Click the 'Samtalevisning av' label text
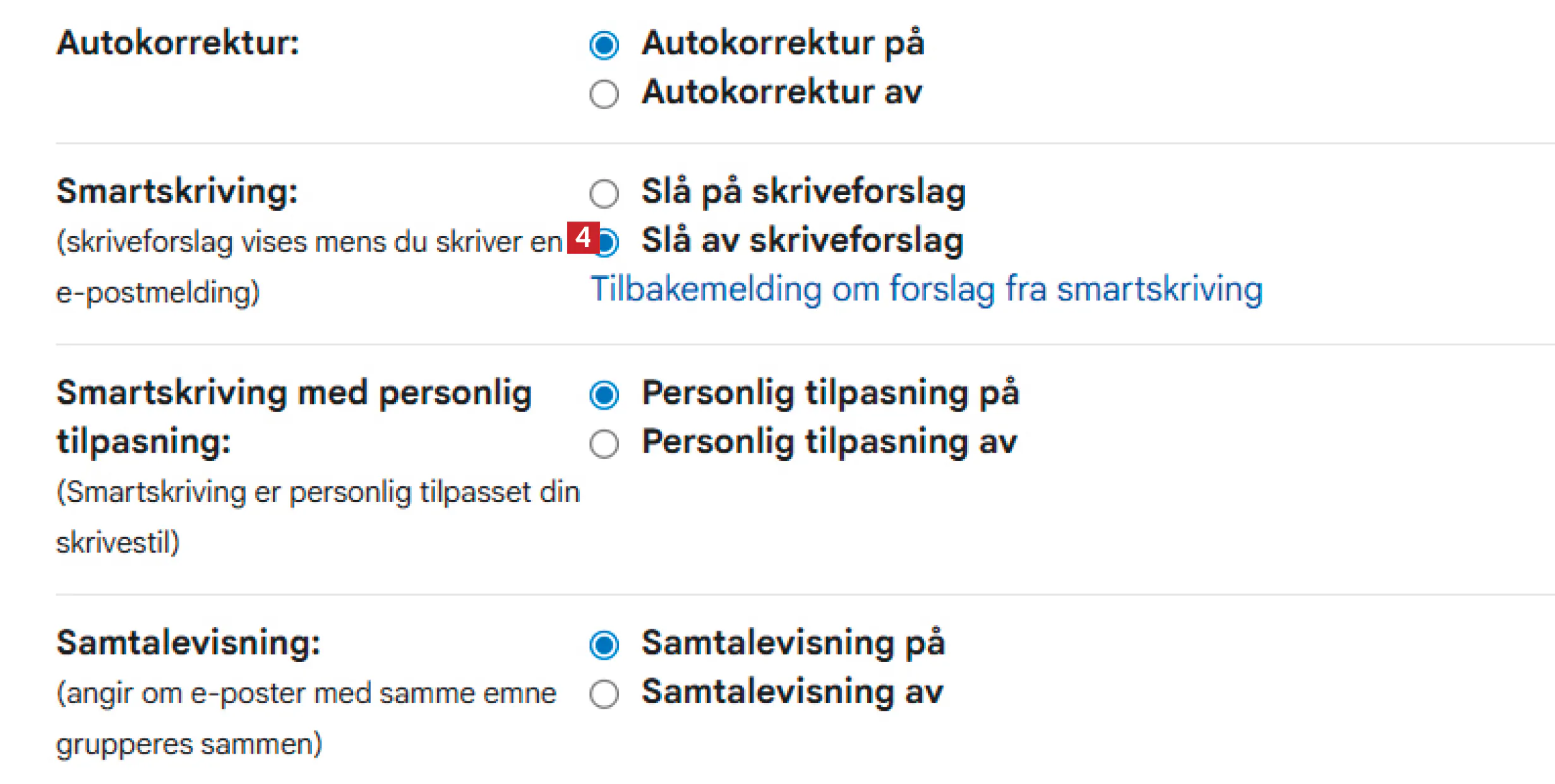The height and width of the screenshot is (784, 1555). [792, 692]
